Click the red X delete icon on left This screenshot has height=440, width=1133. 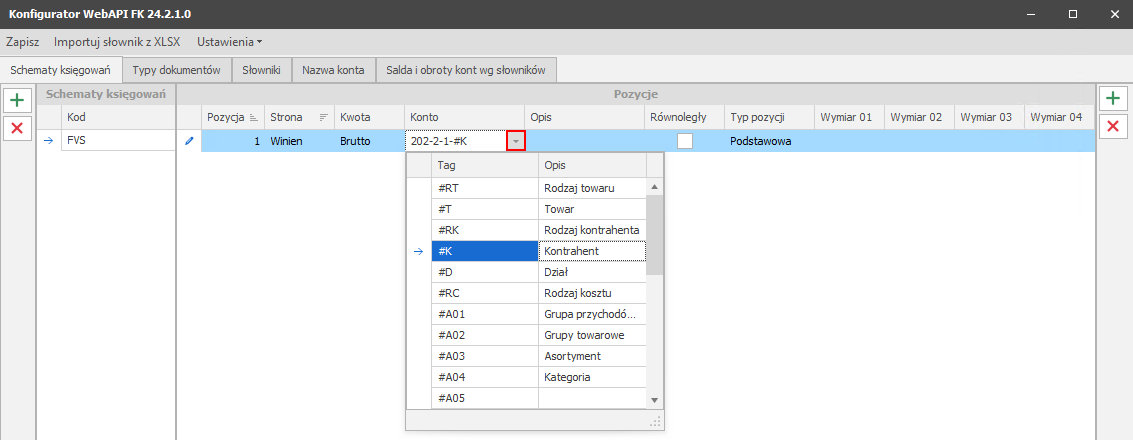(x=17, y=128)
